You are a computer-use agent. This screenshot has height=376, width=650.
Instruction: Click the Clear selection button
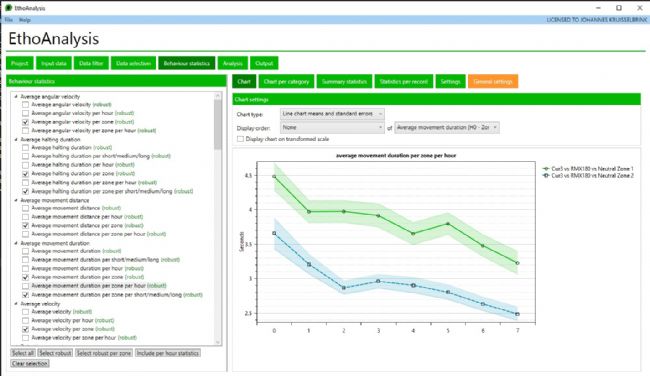(x=30, y=364)
